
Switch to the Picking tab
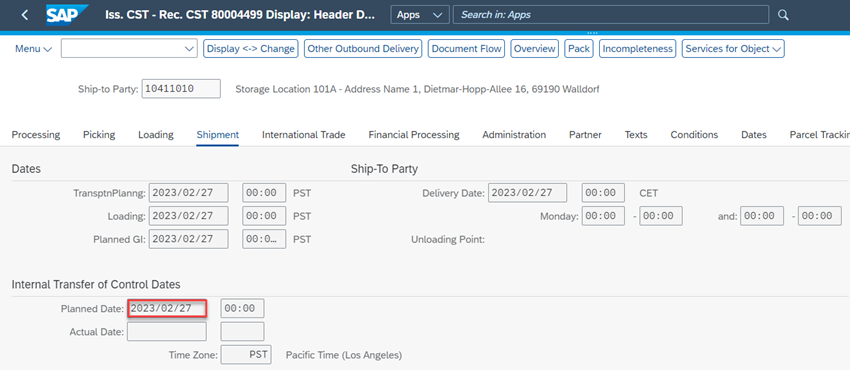click(x=99, y=135)
